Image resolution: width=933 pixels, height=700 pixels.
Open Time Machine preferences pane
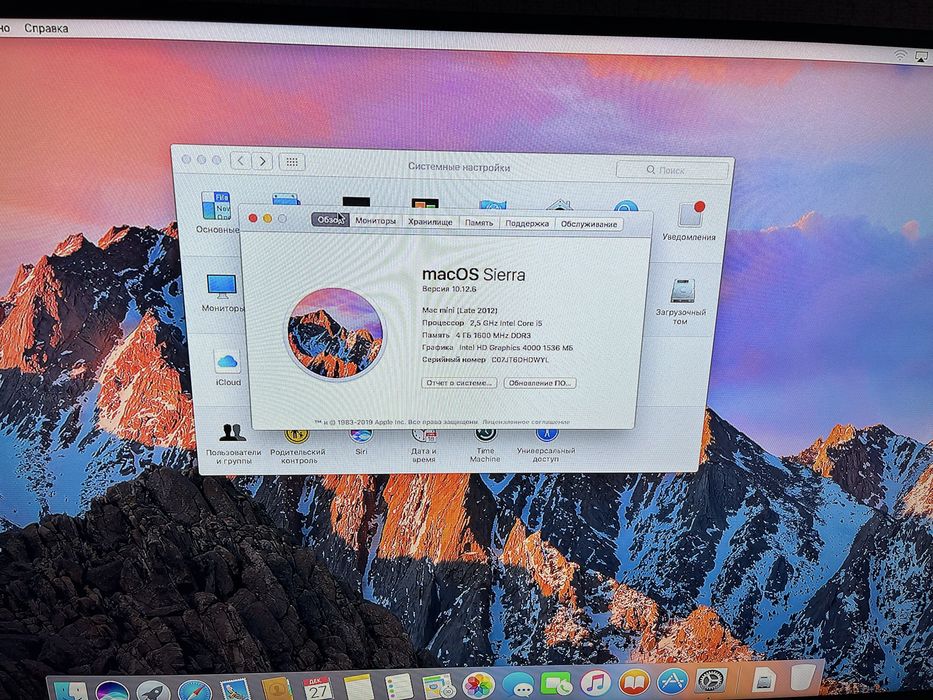point(486,446)
